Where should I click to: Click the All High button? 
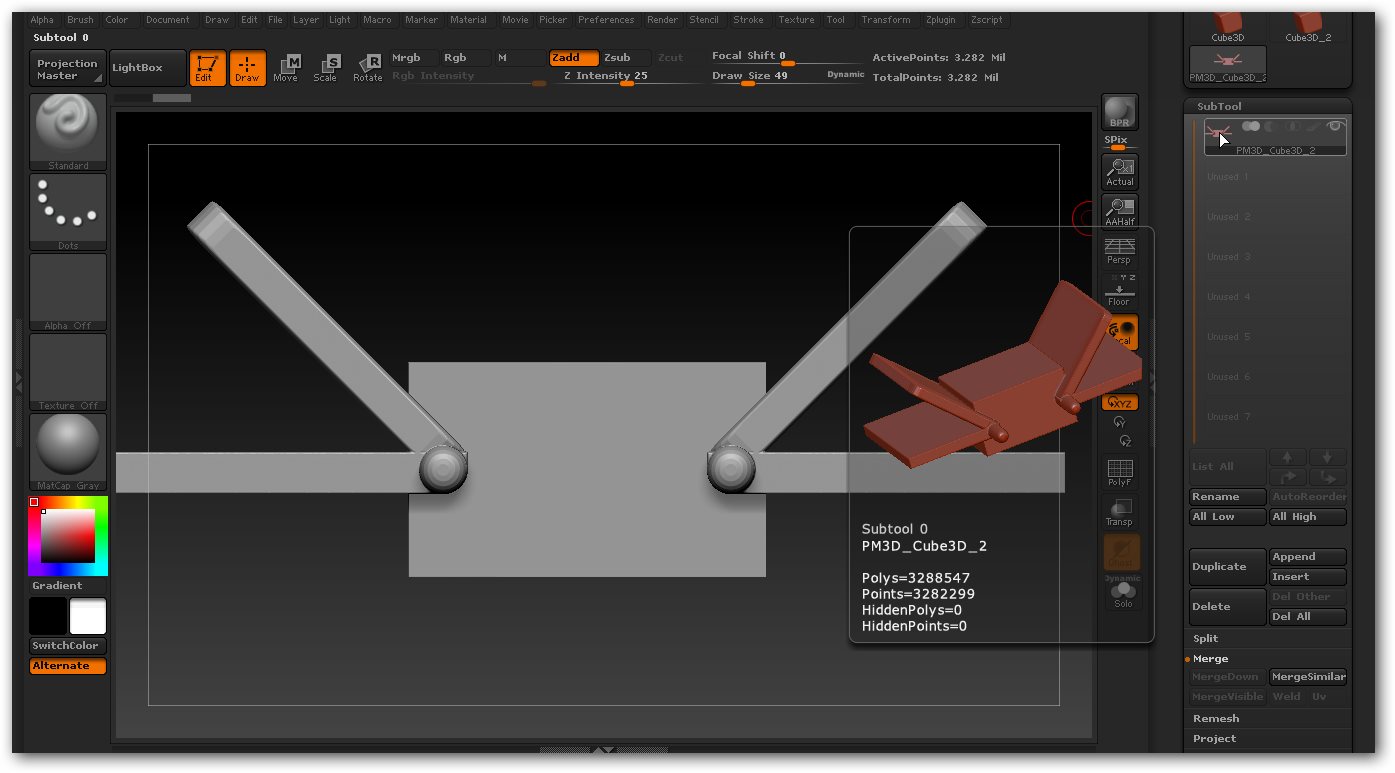tap(1308, 517)
